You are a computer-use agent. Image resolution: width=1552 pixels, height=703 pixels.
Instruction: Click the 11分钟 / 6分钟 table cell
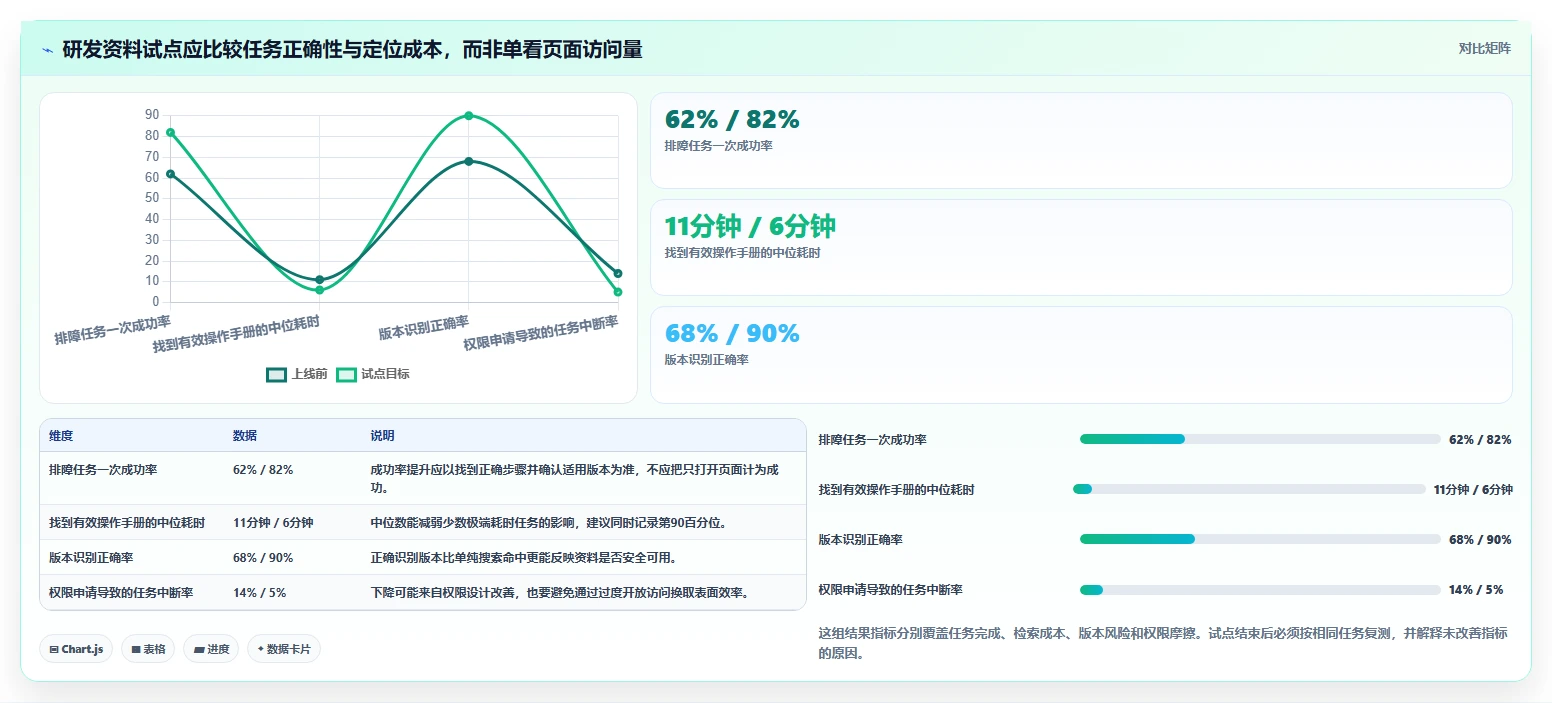click(x=273, y=522)
